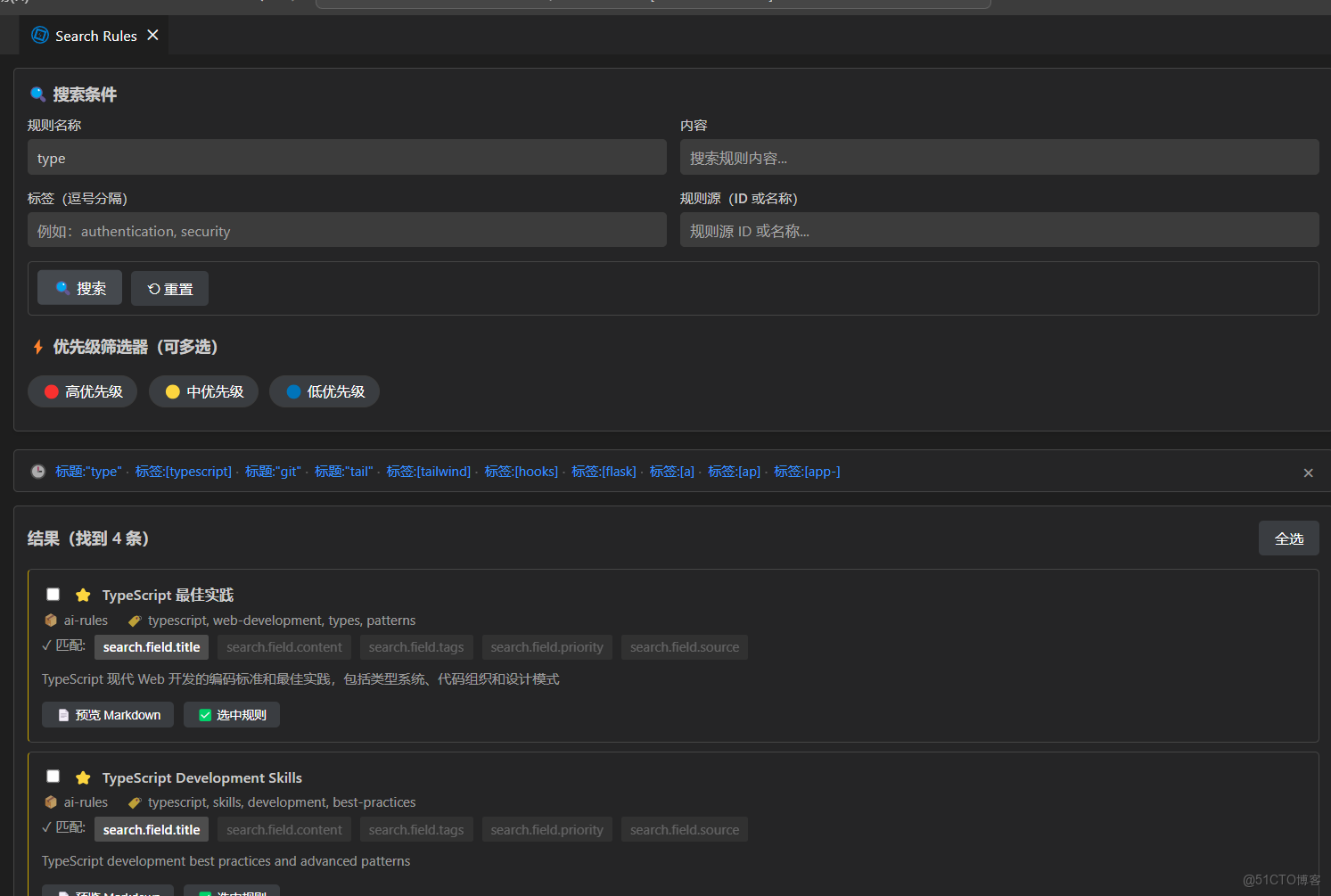The height and width of the screenshot is (896, 1331).
Task: Click search.field.source chip under TypeScript 最佳实践
Action: point(685,647)
